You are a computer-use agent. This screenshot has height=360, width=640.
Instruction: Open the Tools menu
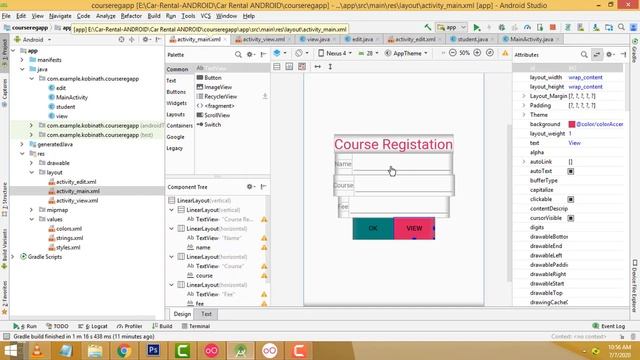coord(188,16)
